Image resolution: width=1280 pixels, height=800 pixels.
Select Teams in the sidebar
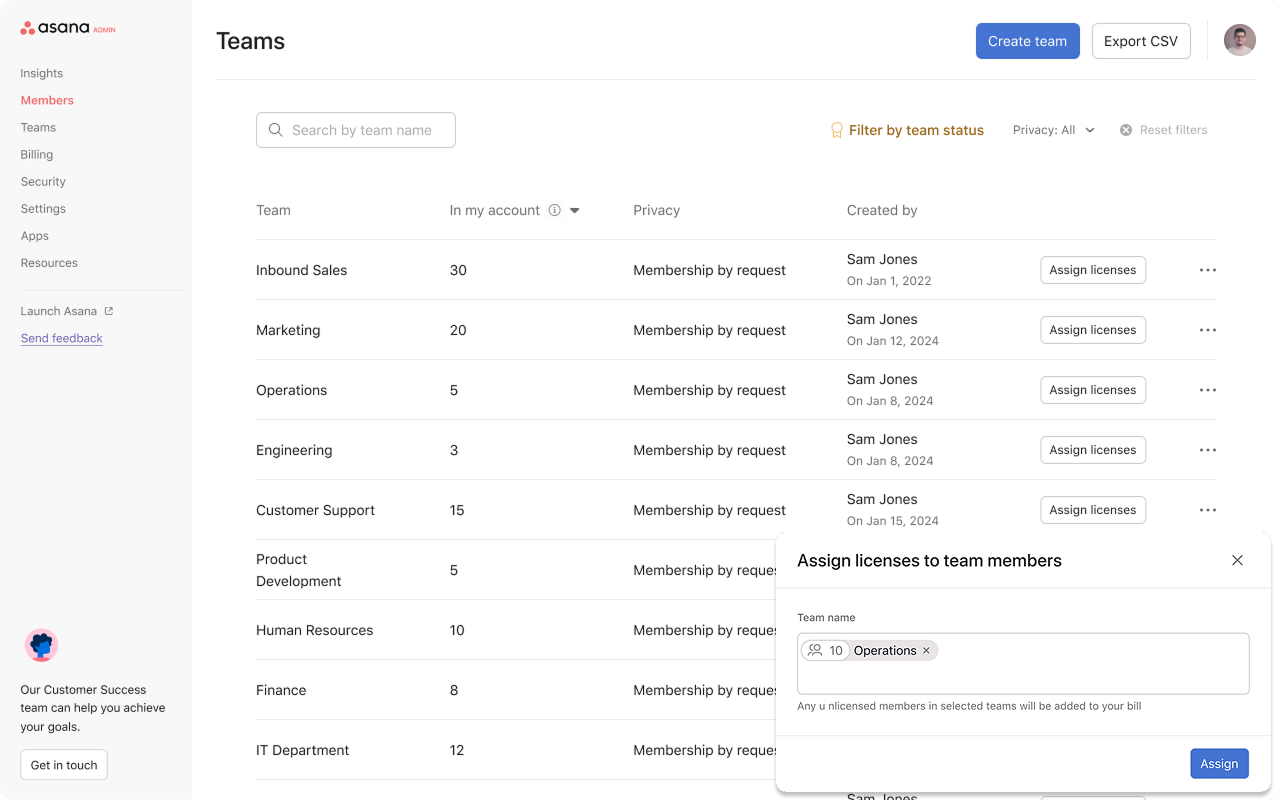point(38,127)
